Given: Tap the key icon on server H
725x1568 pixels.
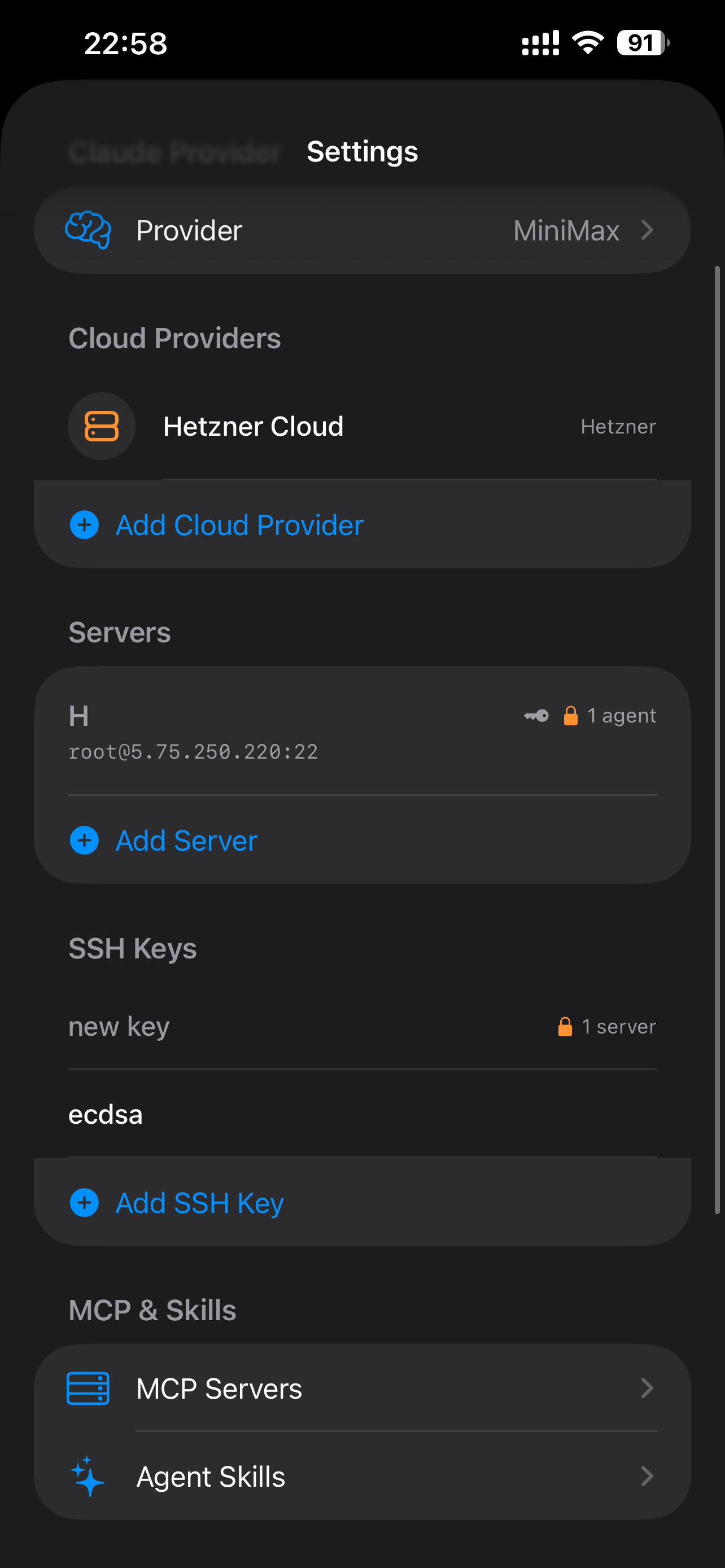Looking at the screenshot, I should (x=536, y=716).
